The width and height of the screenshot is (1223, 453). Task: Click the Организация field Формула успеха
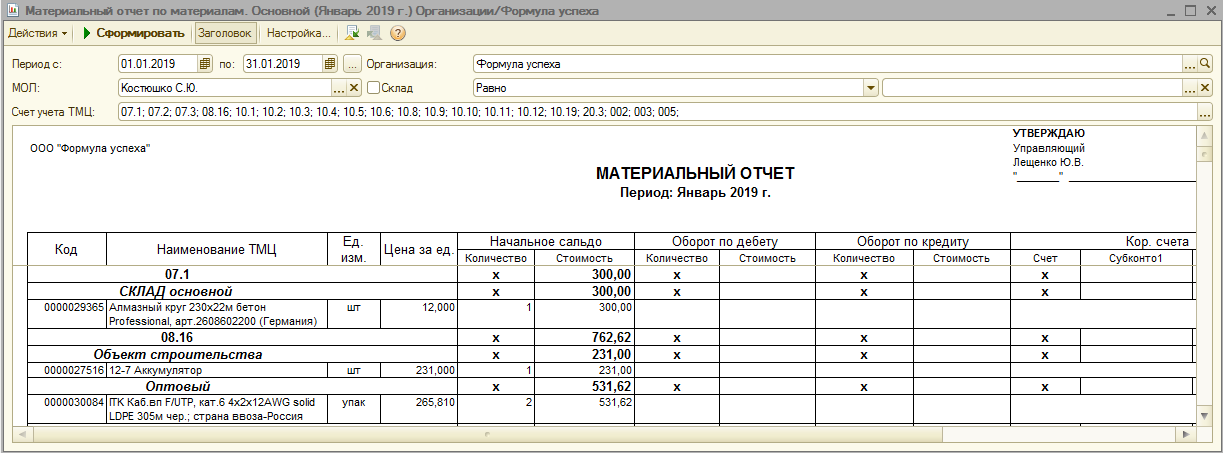826,64
